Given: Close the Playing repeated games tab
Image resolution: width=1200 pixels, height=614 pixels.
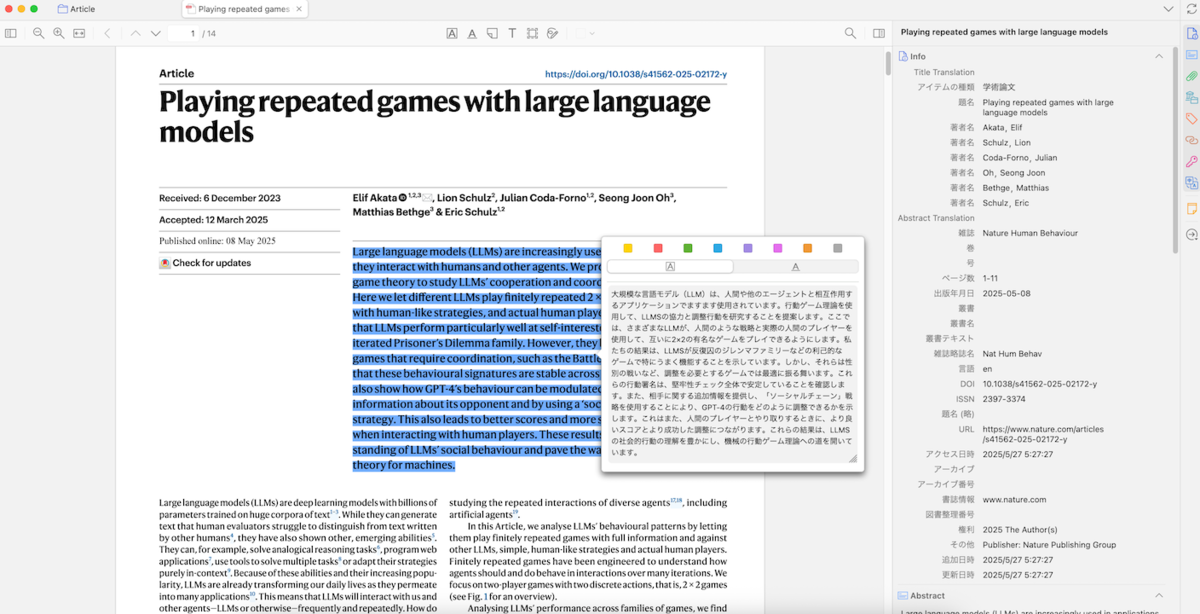Looking at the screenshot, I should (x=298, y=9).
